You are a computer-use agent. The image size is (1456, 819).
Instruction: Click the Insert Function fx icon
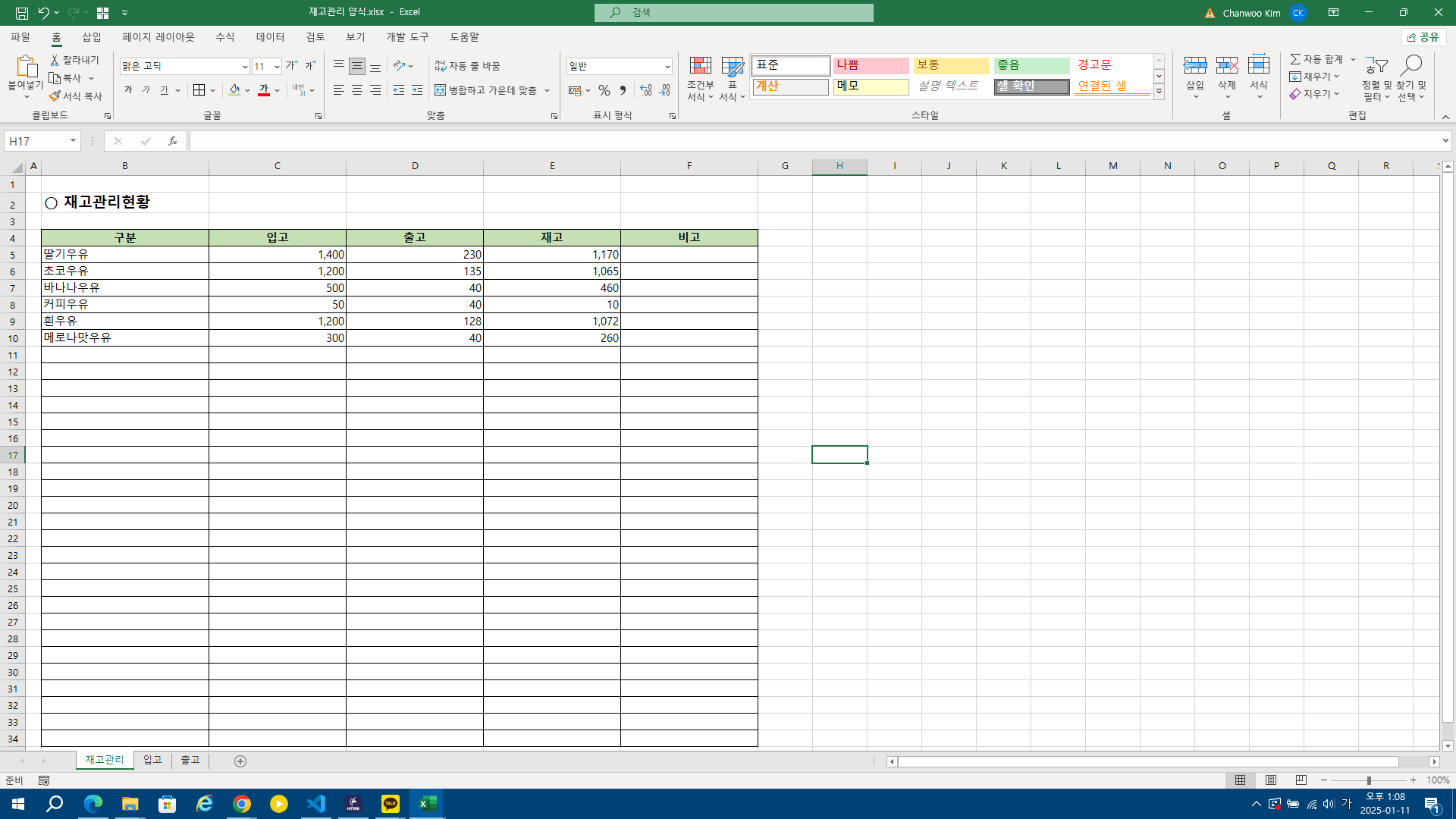[x=173, y=141]
